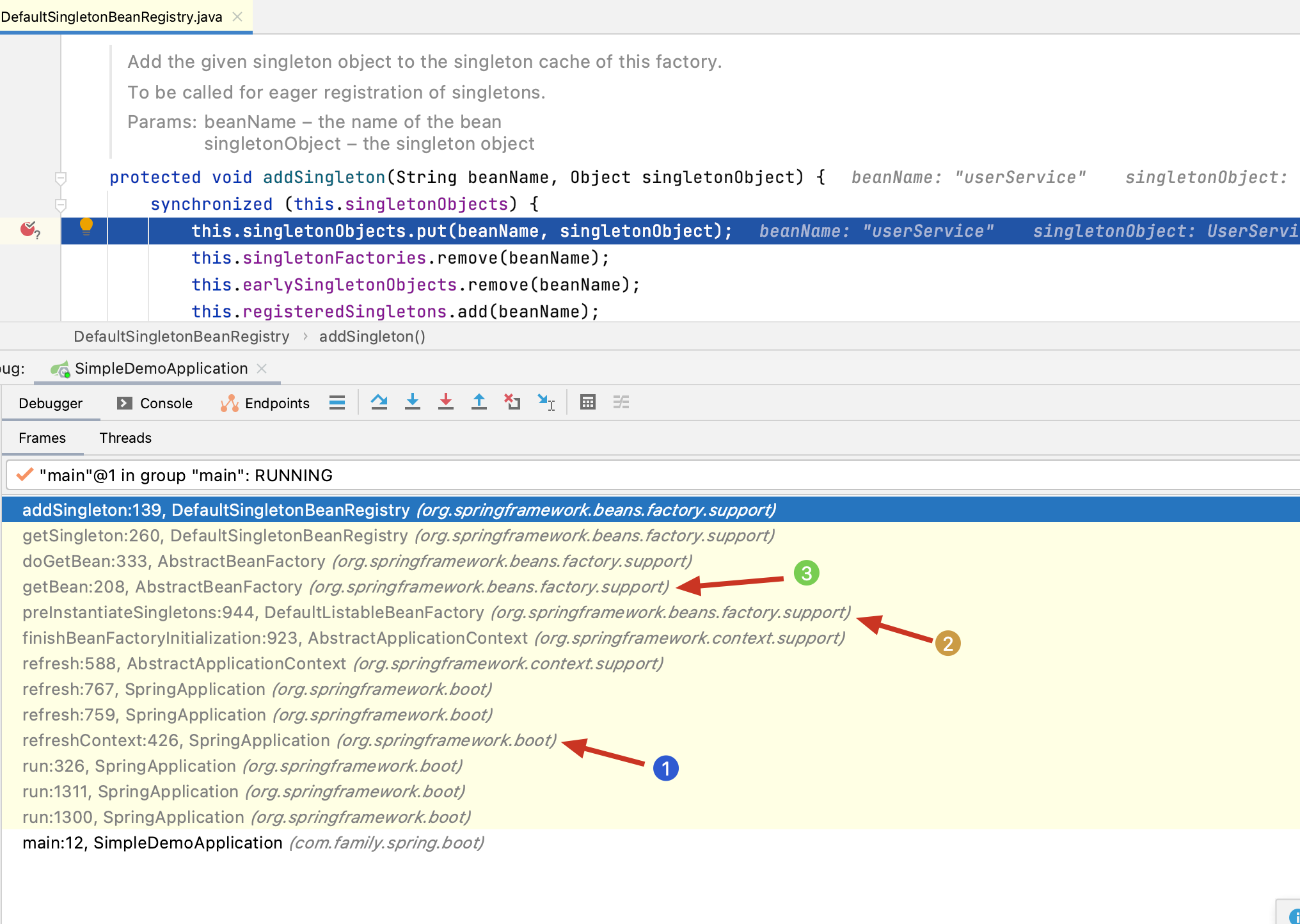1300x924 pixels.
Task: Click the singletonFactories.remove code line
Action: tap(400, 258)
